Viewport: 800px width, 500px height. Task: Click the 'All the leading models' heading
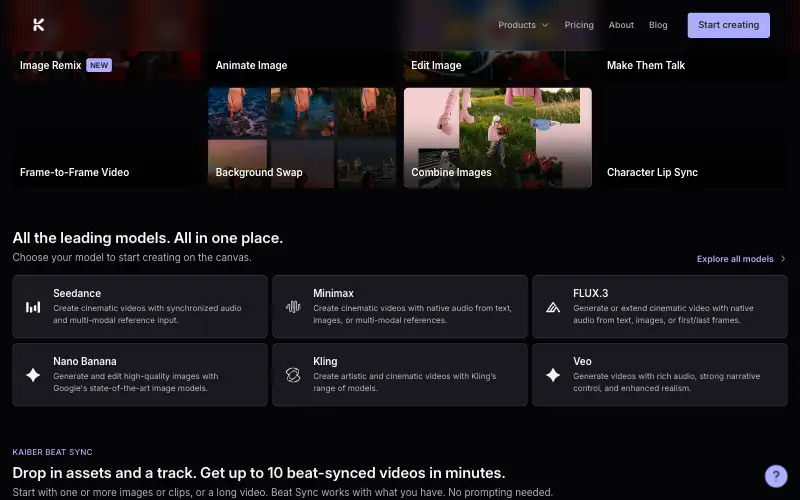coord(147,238)
